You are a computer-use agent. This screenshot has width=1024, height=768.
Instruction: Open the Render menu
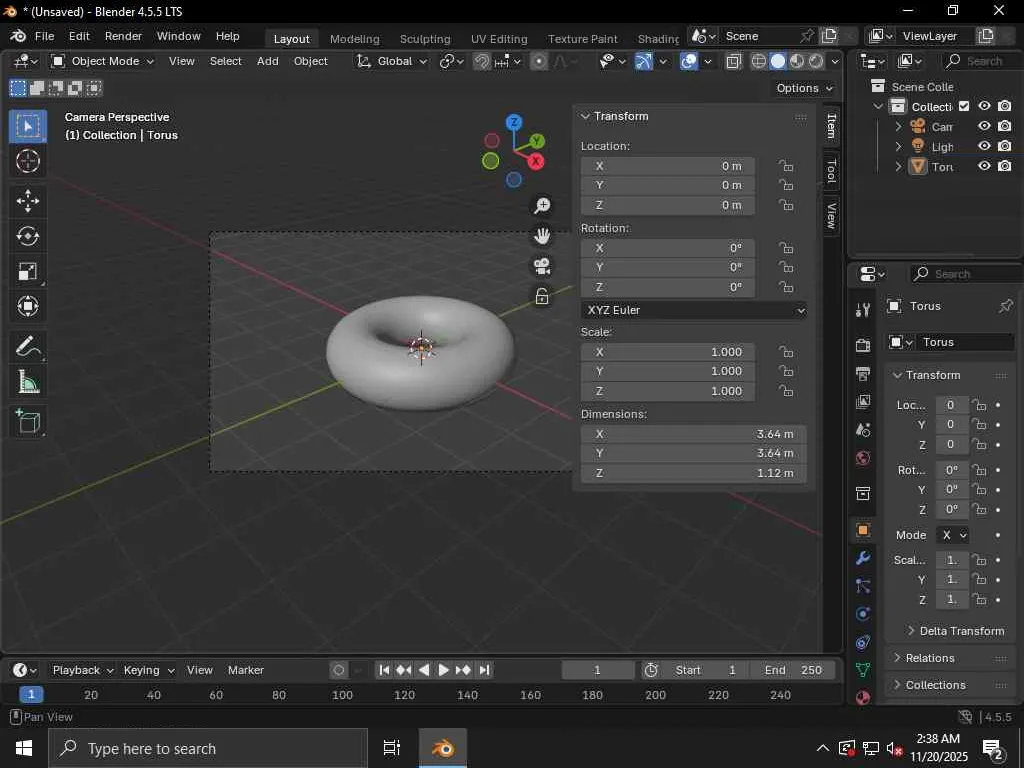[123, 36]
